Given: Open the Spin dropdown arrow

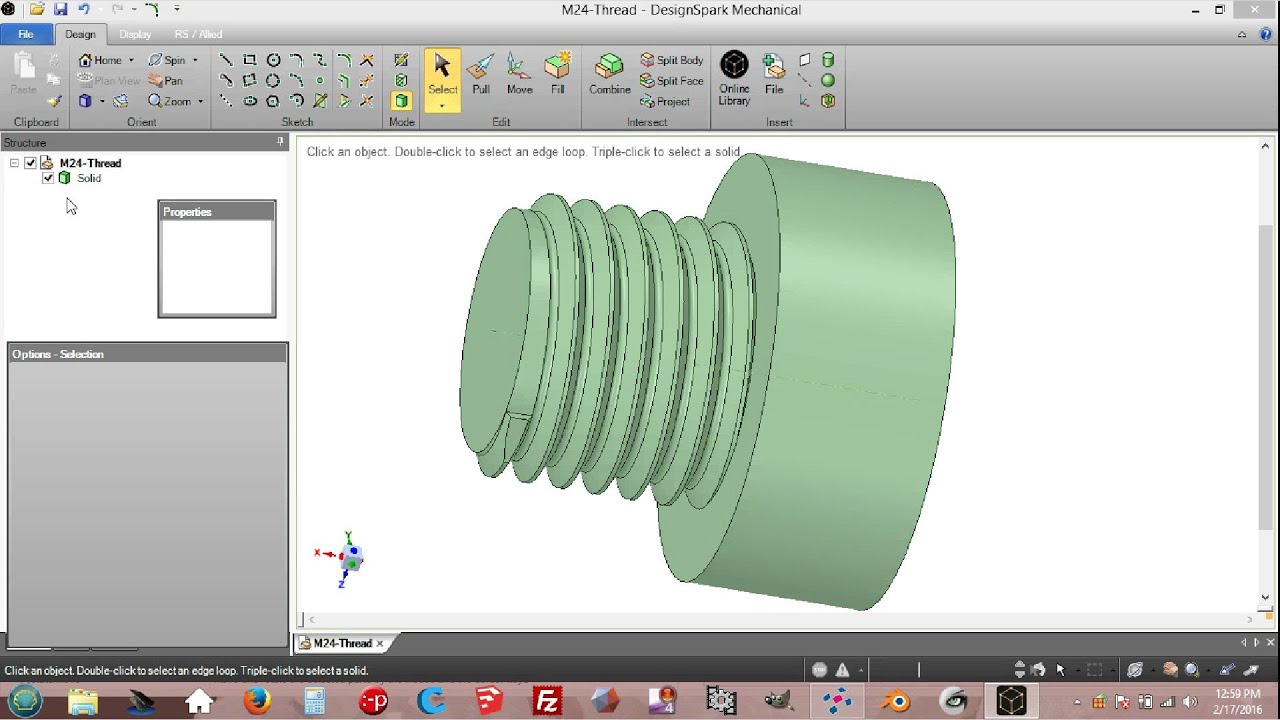Looking at the screenshot, I should point(195,60).
